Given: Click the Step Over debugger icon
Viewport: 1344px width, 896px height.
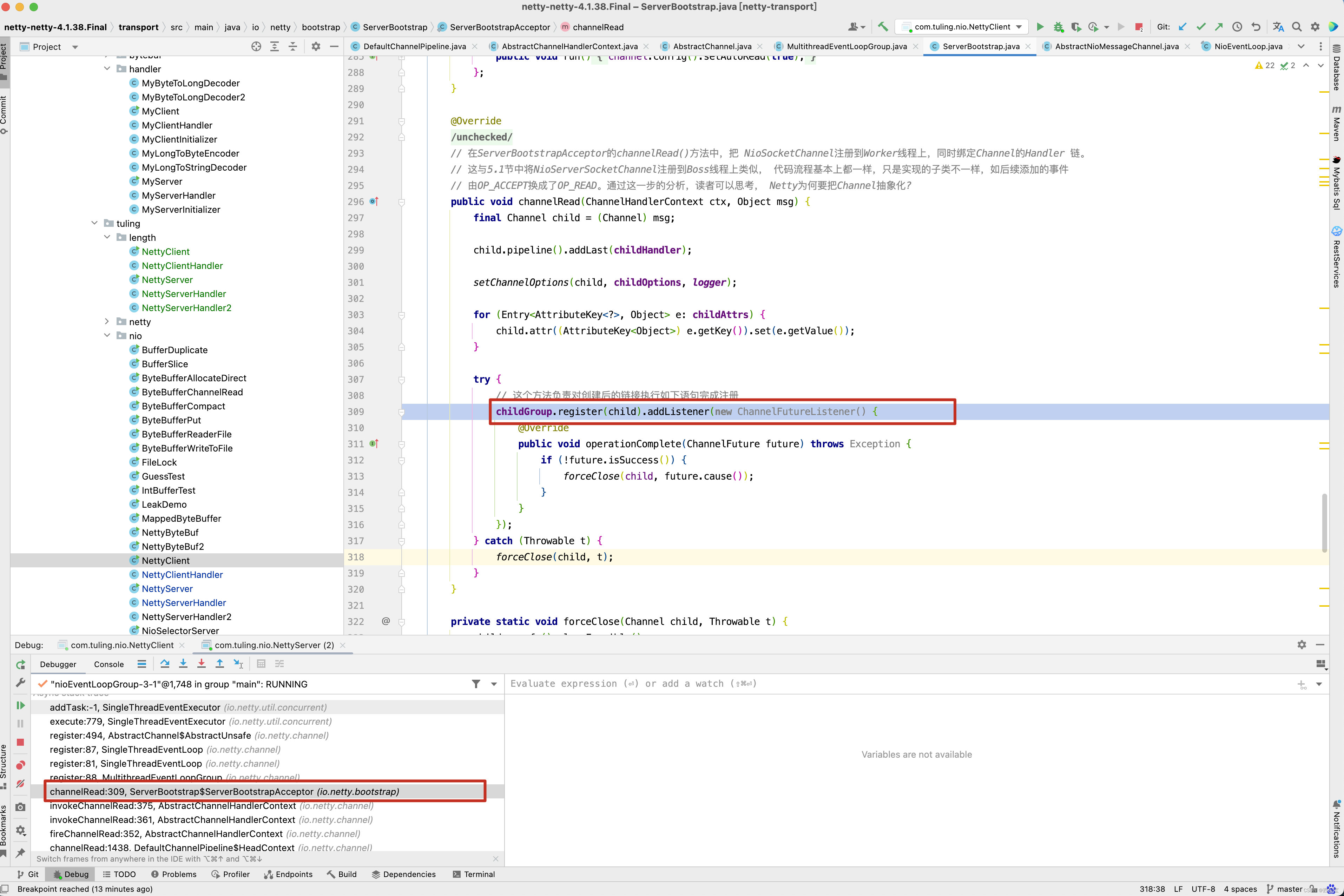Looking at the screenshot, I should click(x=165, y=664).
